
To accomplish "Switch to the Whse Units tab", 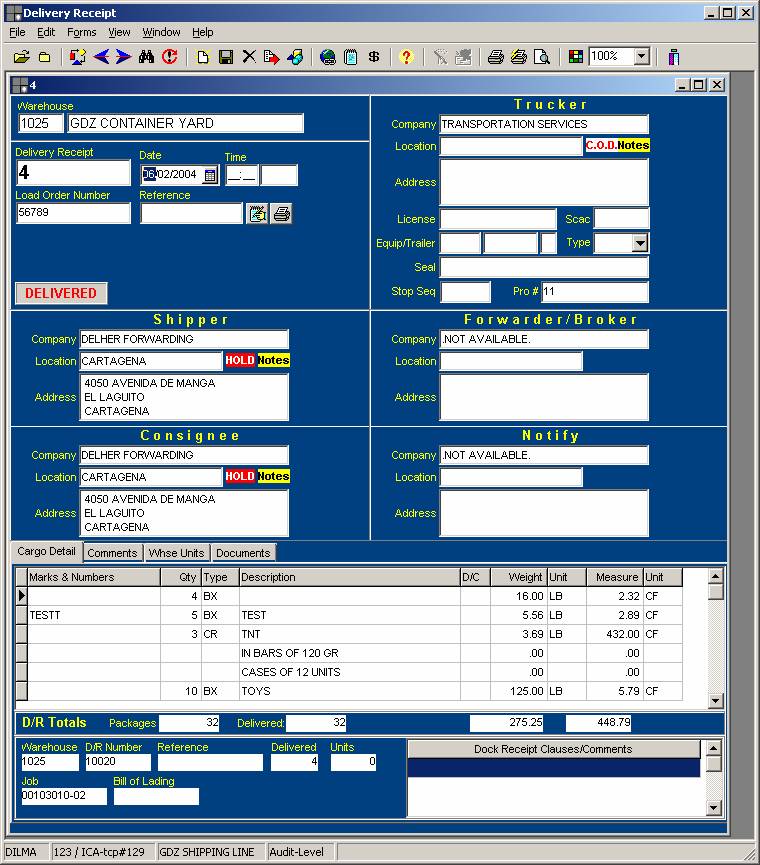I will 177,553.
